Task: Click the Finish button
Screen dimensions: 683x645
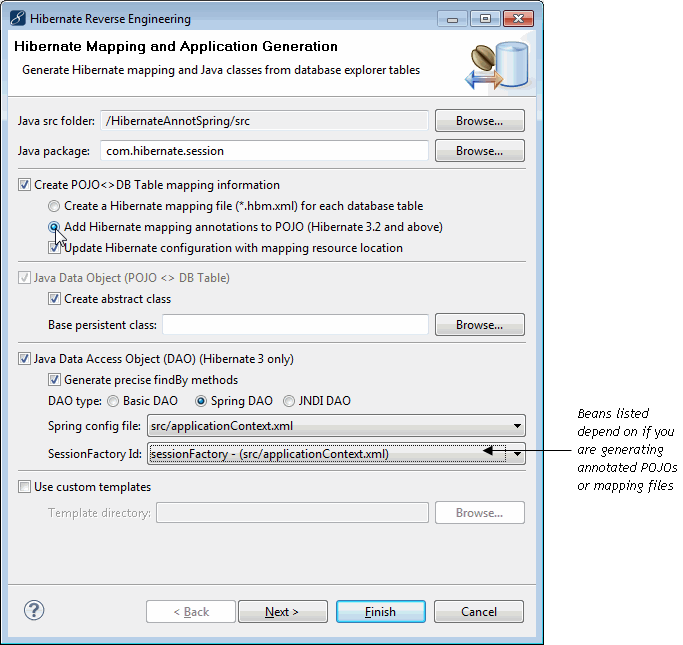Action: point(379,612)
